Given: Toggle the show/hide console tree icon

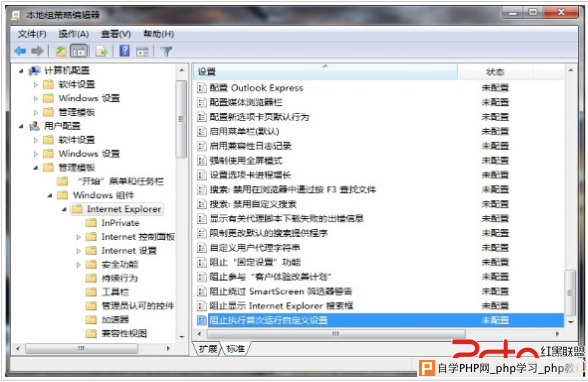Looking at the screenshot, I should pos(78,51).
